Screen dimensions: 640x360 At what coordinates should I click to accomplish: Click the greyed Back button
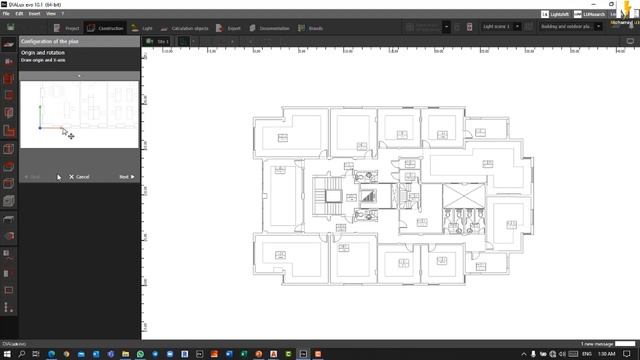point(32,177)
